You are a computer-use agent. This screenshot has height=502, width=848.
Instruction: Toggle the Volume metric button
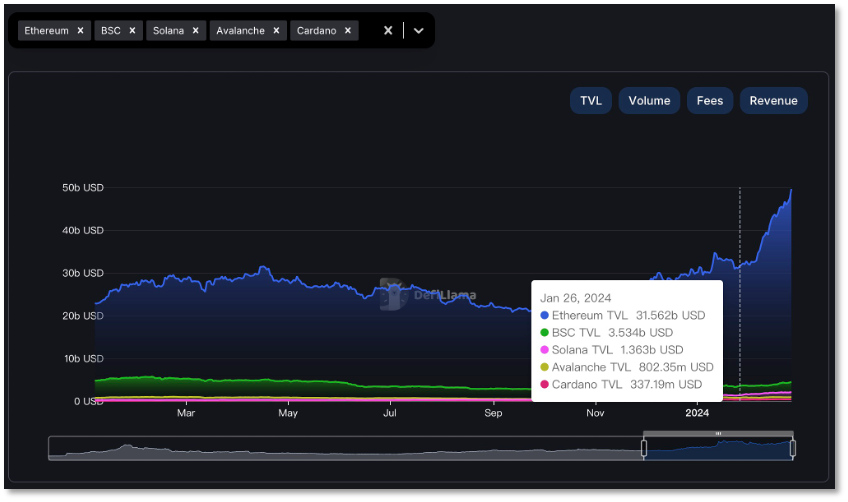[x=649, y=100]
